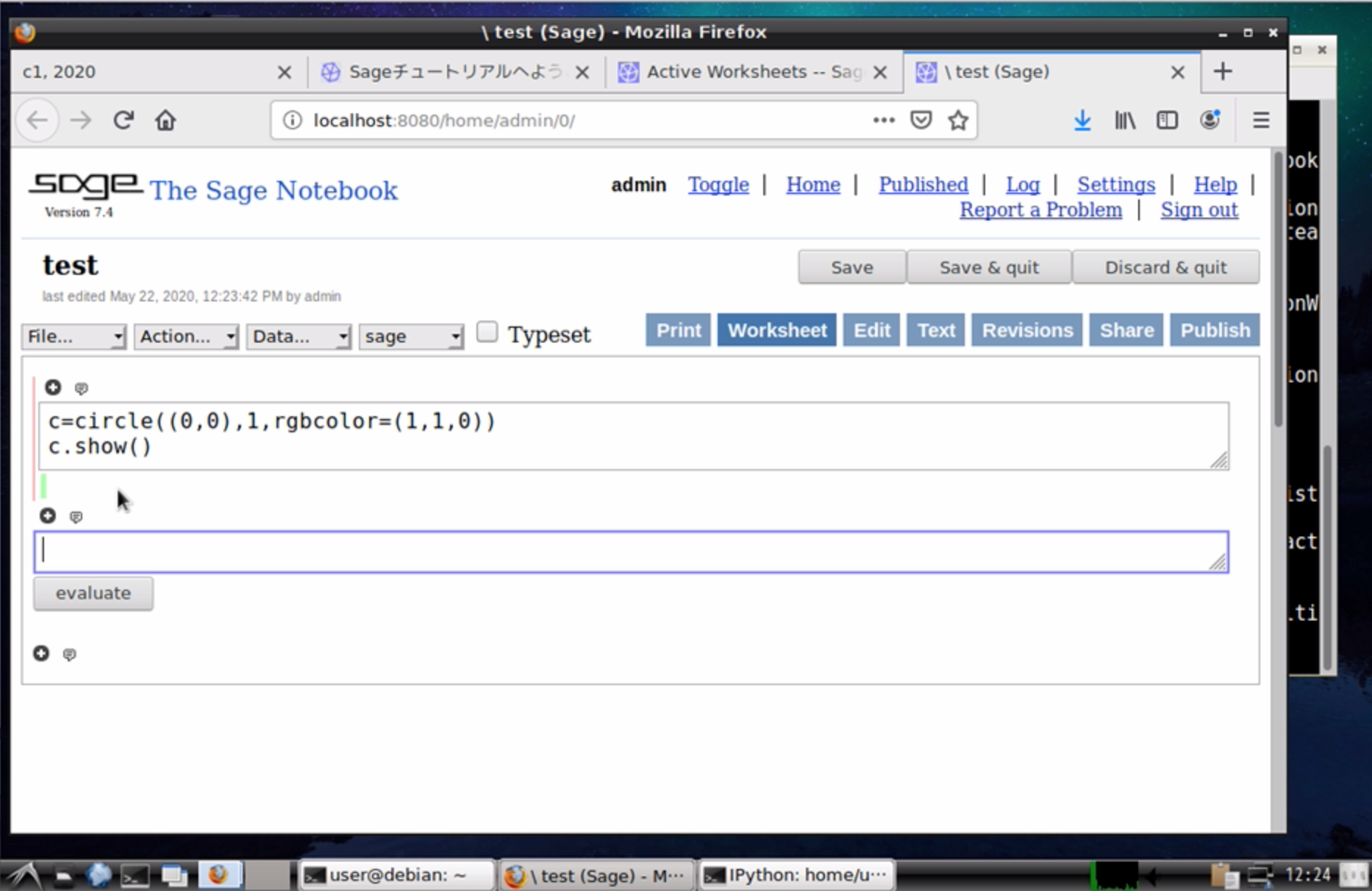Follow the Toggle link
This screenshot has width=1372, height=891.
[718, 185]
